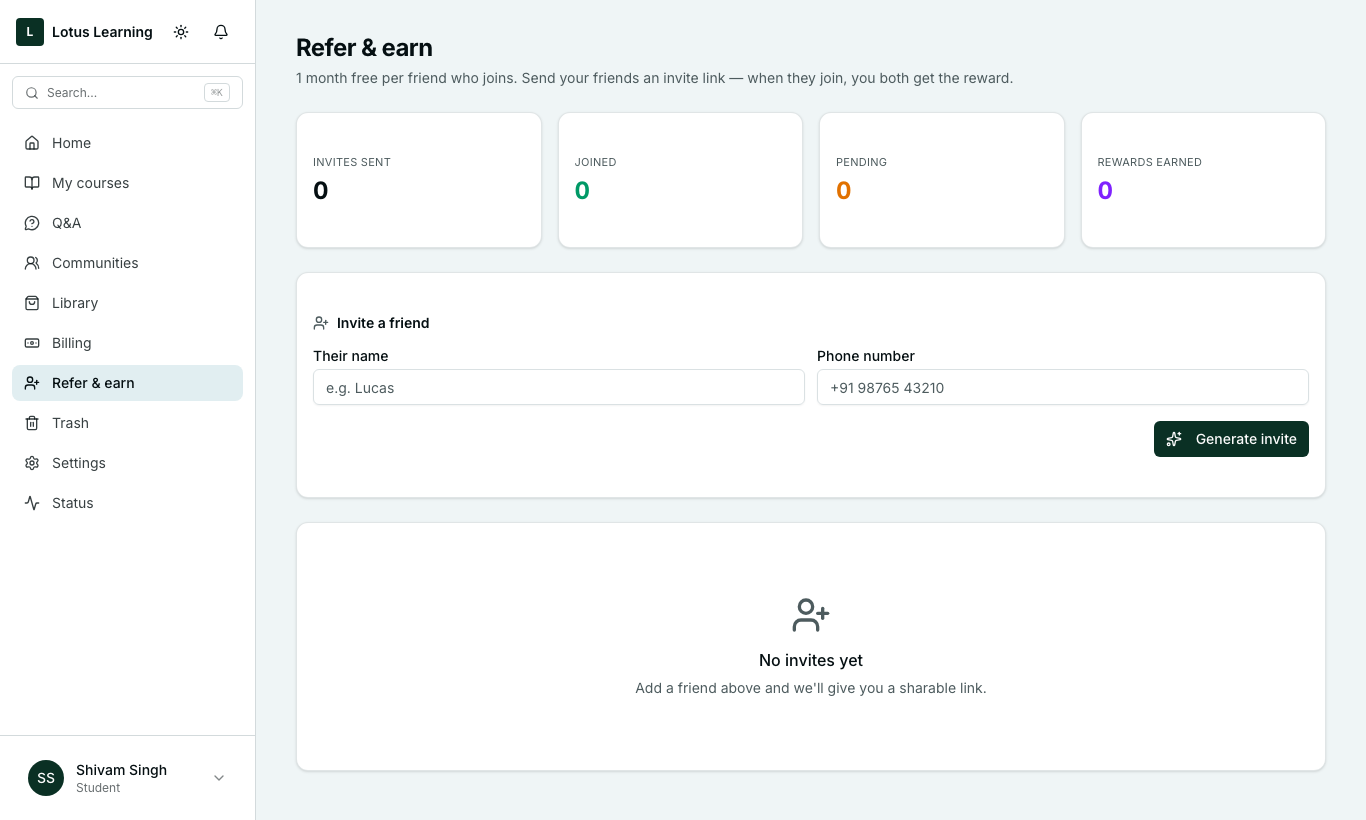View the Trash page

tap(127, 423)
